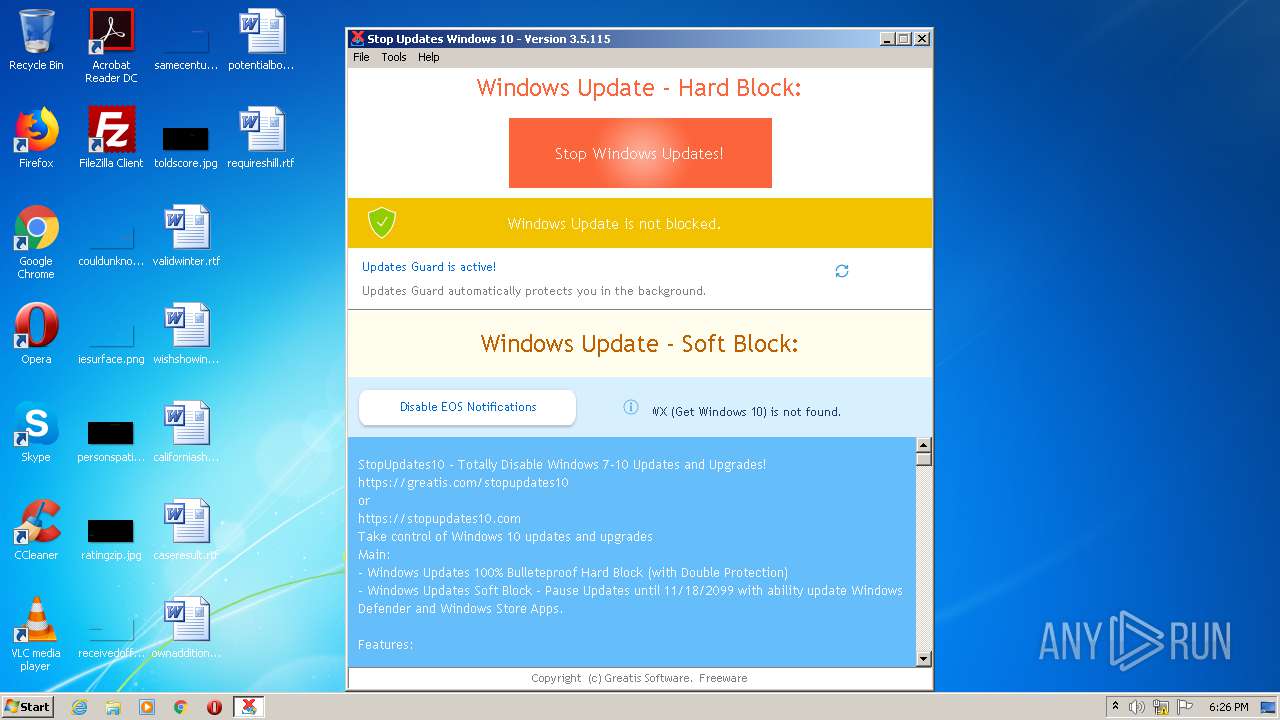Screen dimensions: 1280x720
Task: Click the Chrome icon in the taskbar
Action: [x=180, y=707]
